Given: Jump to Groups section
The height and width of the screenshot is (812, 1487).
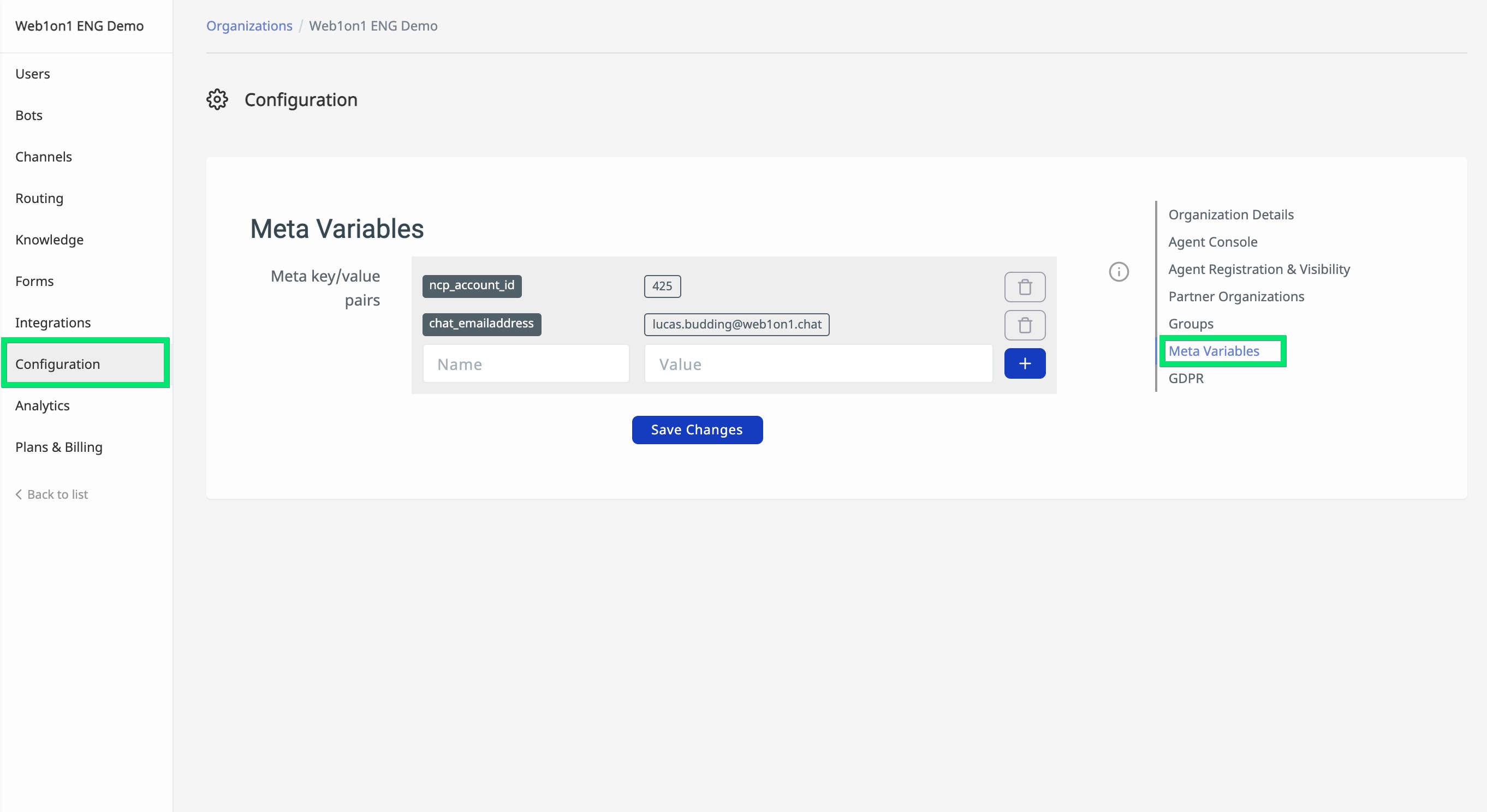Looking at the screenshot, I should (1190, 324).
